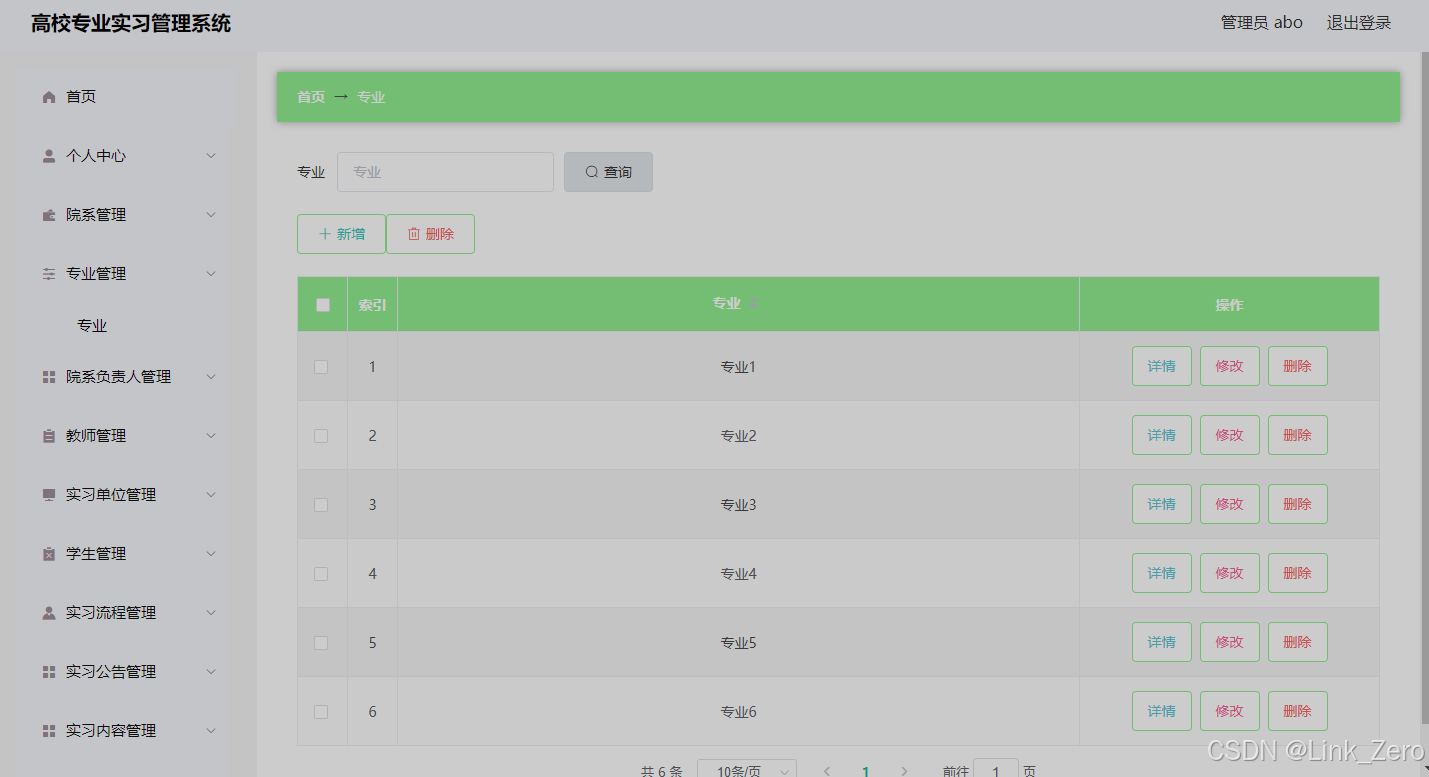This screenshot has height=777, width=1429.
Task: Select 专业 under the 专业管理 submenu
Action: click(92, 324)
